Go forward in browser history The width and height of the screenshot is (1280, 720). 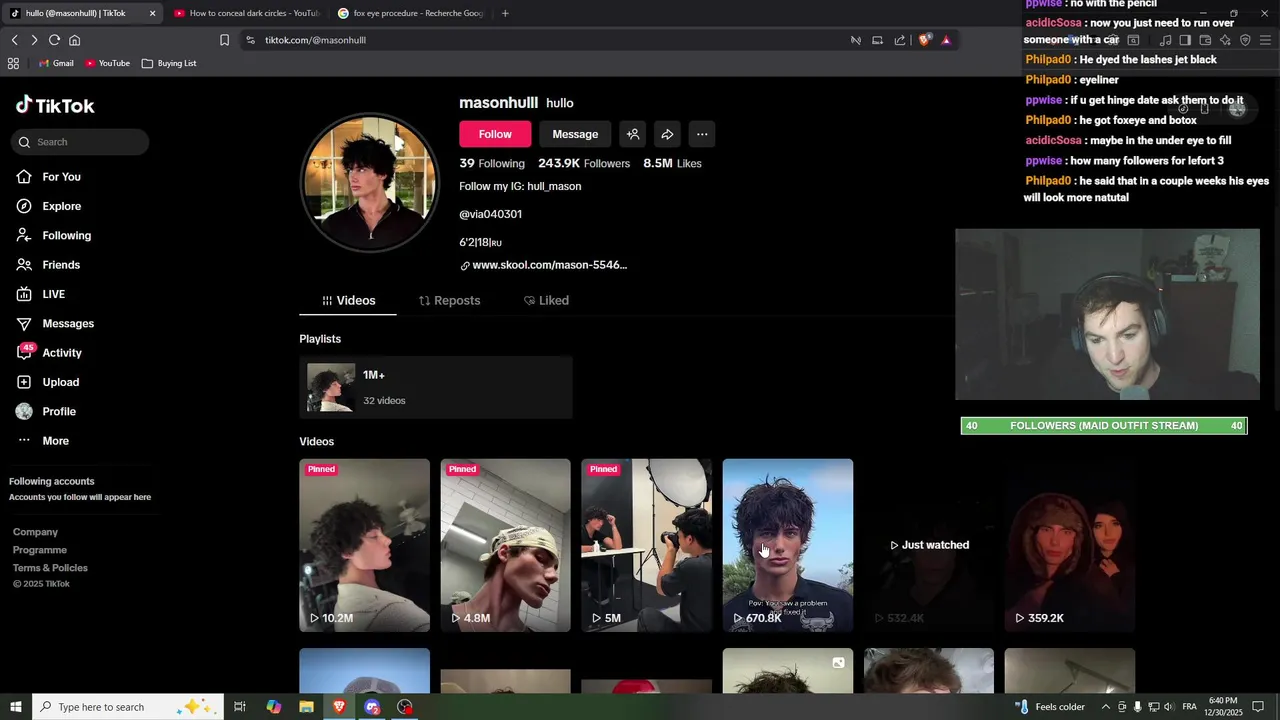point(34,40)
